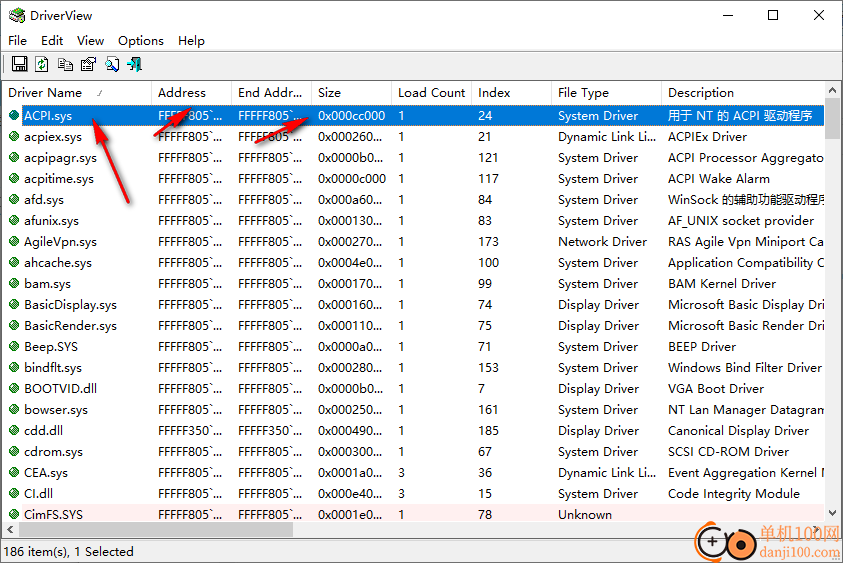Click the green icon beside AgileVpn.sys
Image resolution: width=843 pixels, height=563 pixels.
pyautogui.click(x=14, y=241)
